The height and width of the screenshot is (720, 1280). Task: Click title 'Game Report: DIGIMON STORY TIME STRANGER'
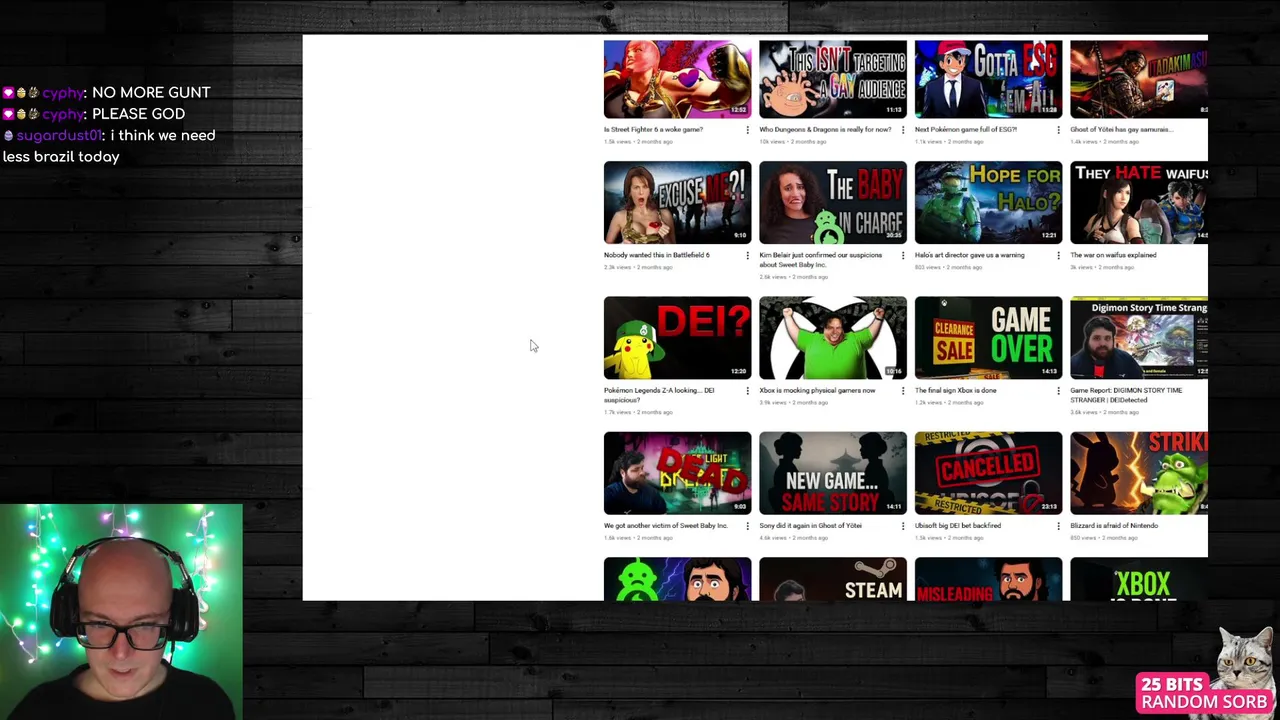pos(1126,395)
